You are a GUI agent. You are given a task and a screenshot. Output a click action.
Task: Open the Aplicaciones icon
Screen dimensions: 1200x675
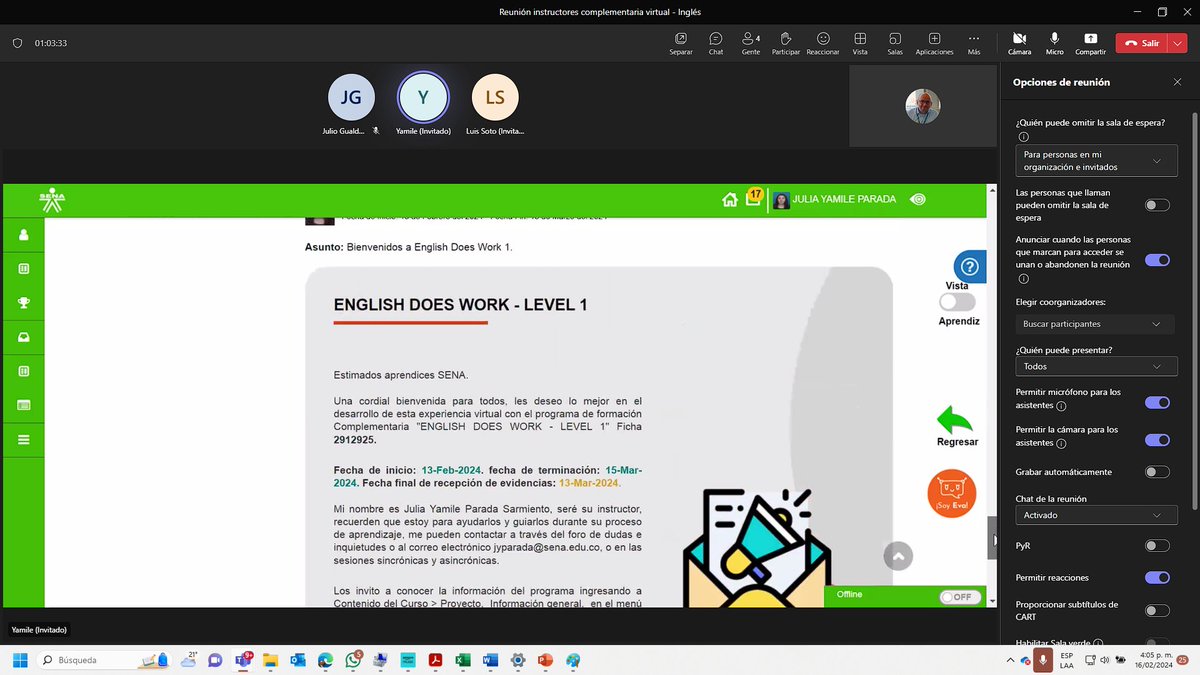[934, 39]
